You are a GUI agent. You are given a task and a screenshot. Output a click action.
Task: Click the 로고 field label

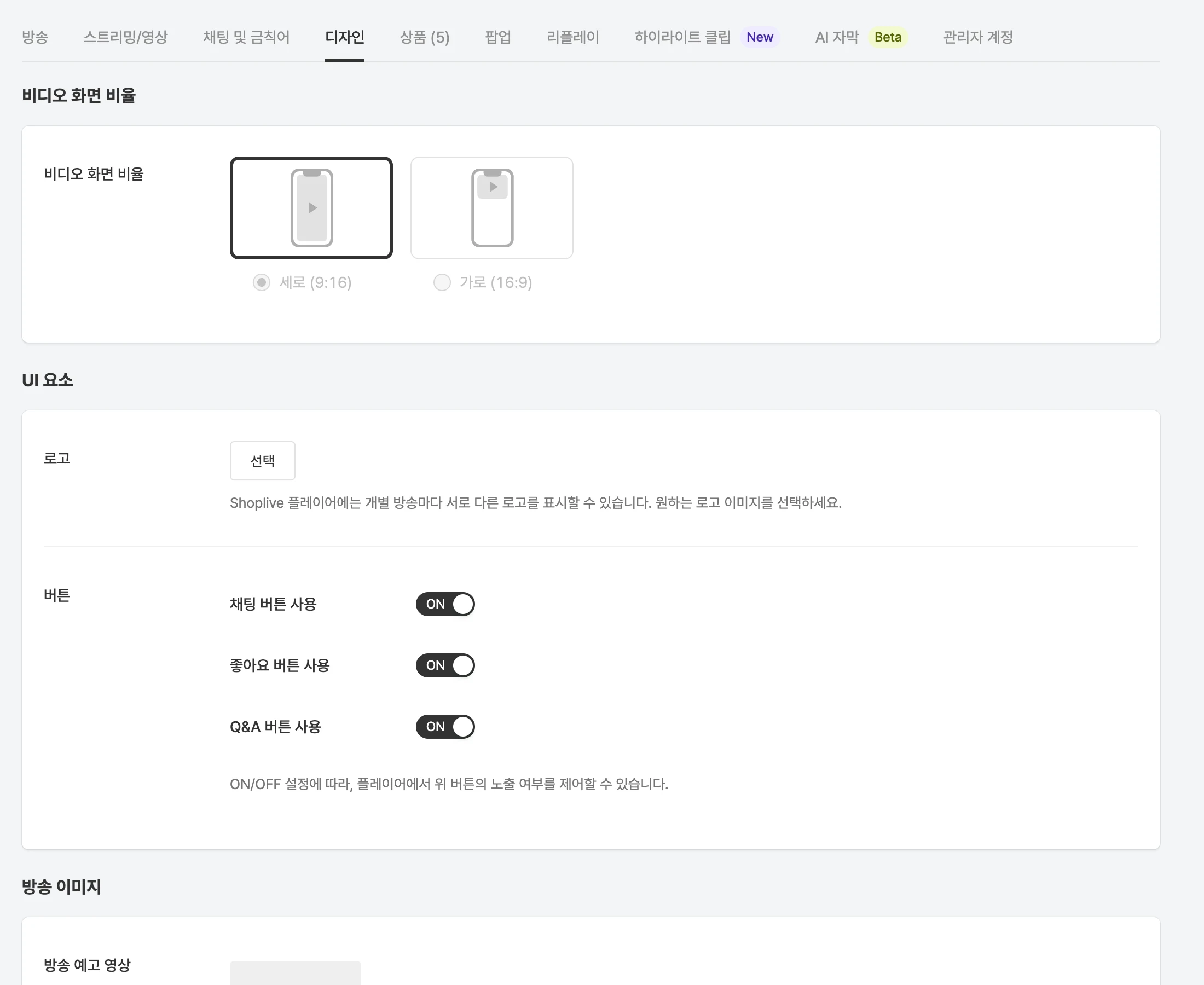pyautogui.click(x=57, y=459)
